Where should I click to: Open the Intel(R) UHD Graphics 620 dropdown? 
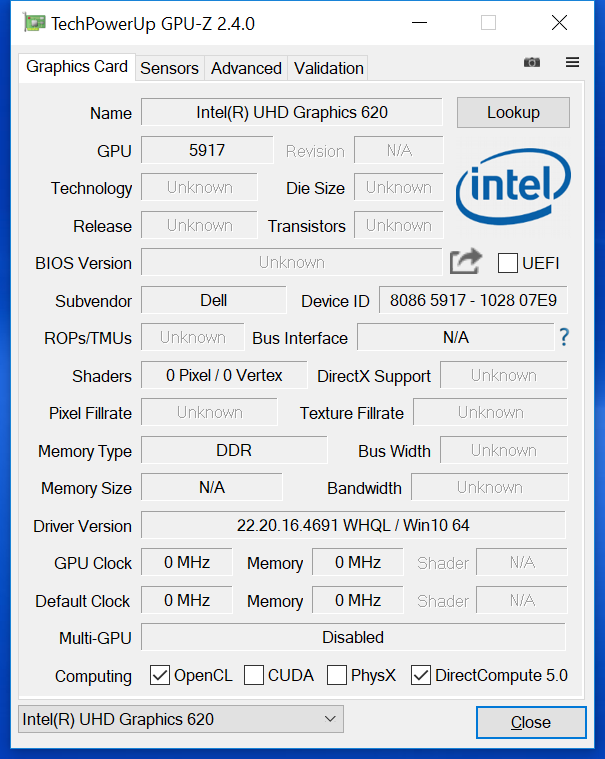pyautogui.click(x=181, y=719)
